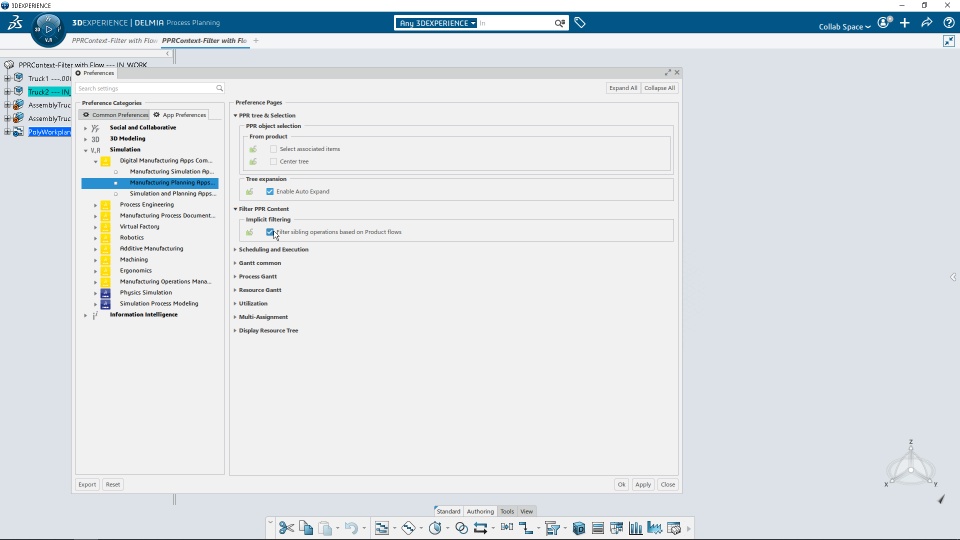Open the Help question mark icon
Viewport: 960px width, 540px height.
coord(948,23)
